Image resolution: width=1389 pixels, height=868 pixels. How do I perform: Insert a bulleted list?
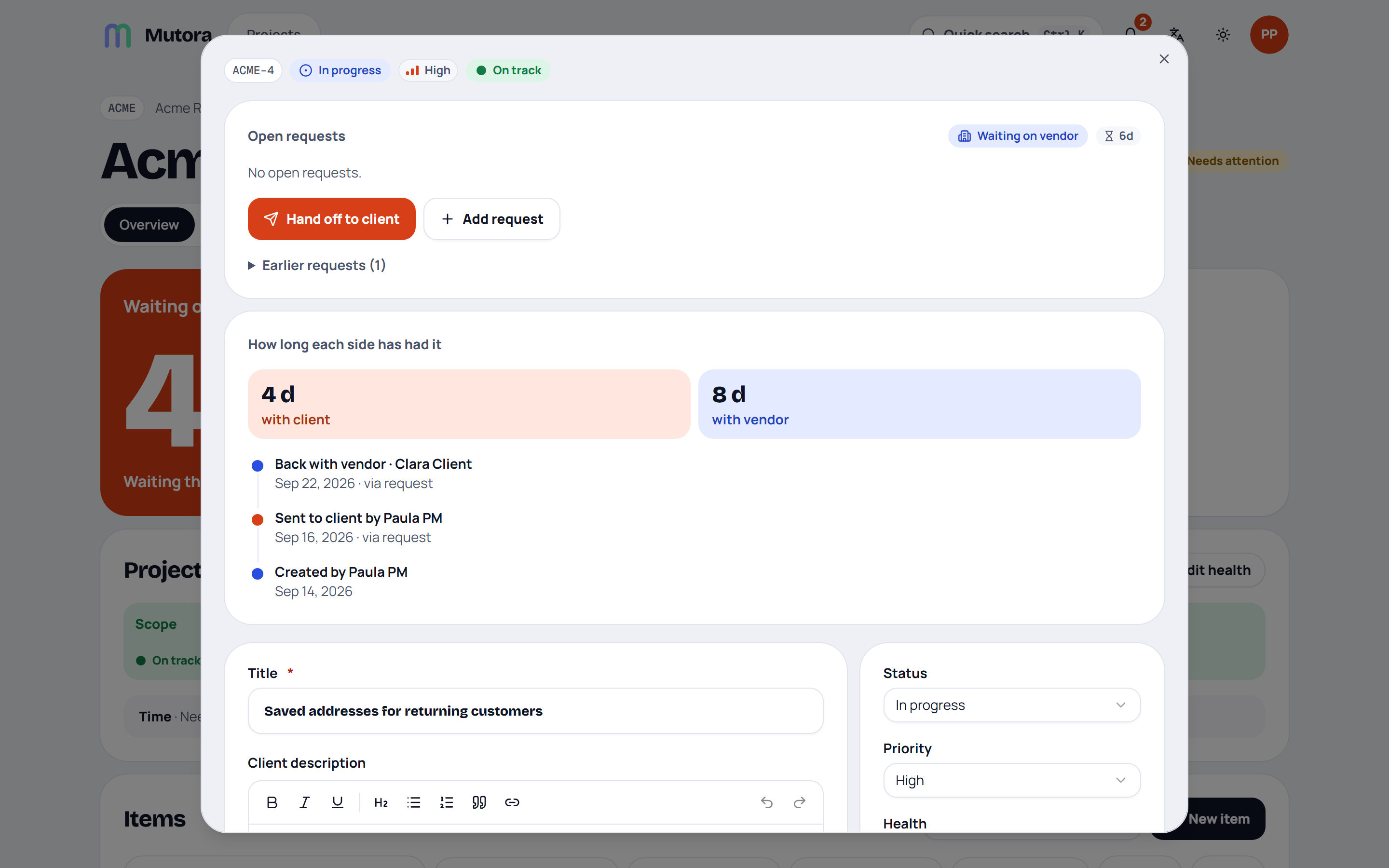(x=414, y=802)
